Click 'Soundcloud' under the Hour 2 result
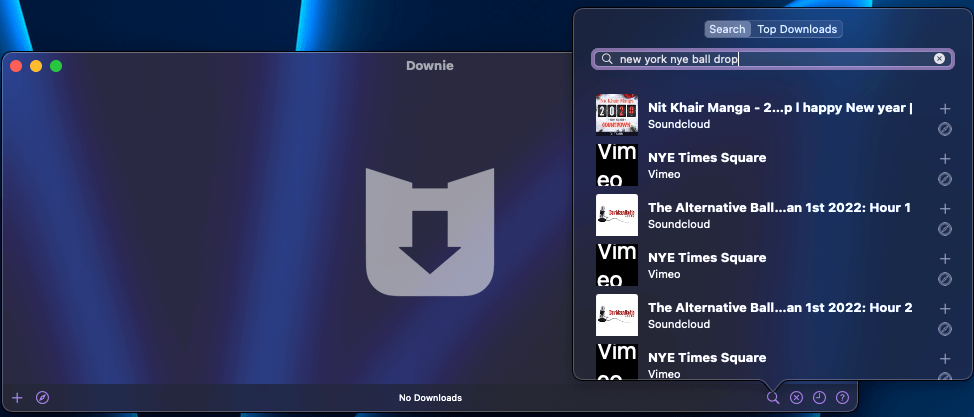 [x=679, y=324]
